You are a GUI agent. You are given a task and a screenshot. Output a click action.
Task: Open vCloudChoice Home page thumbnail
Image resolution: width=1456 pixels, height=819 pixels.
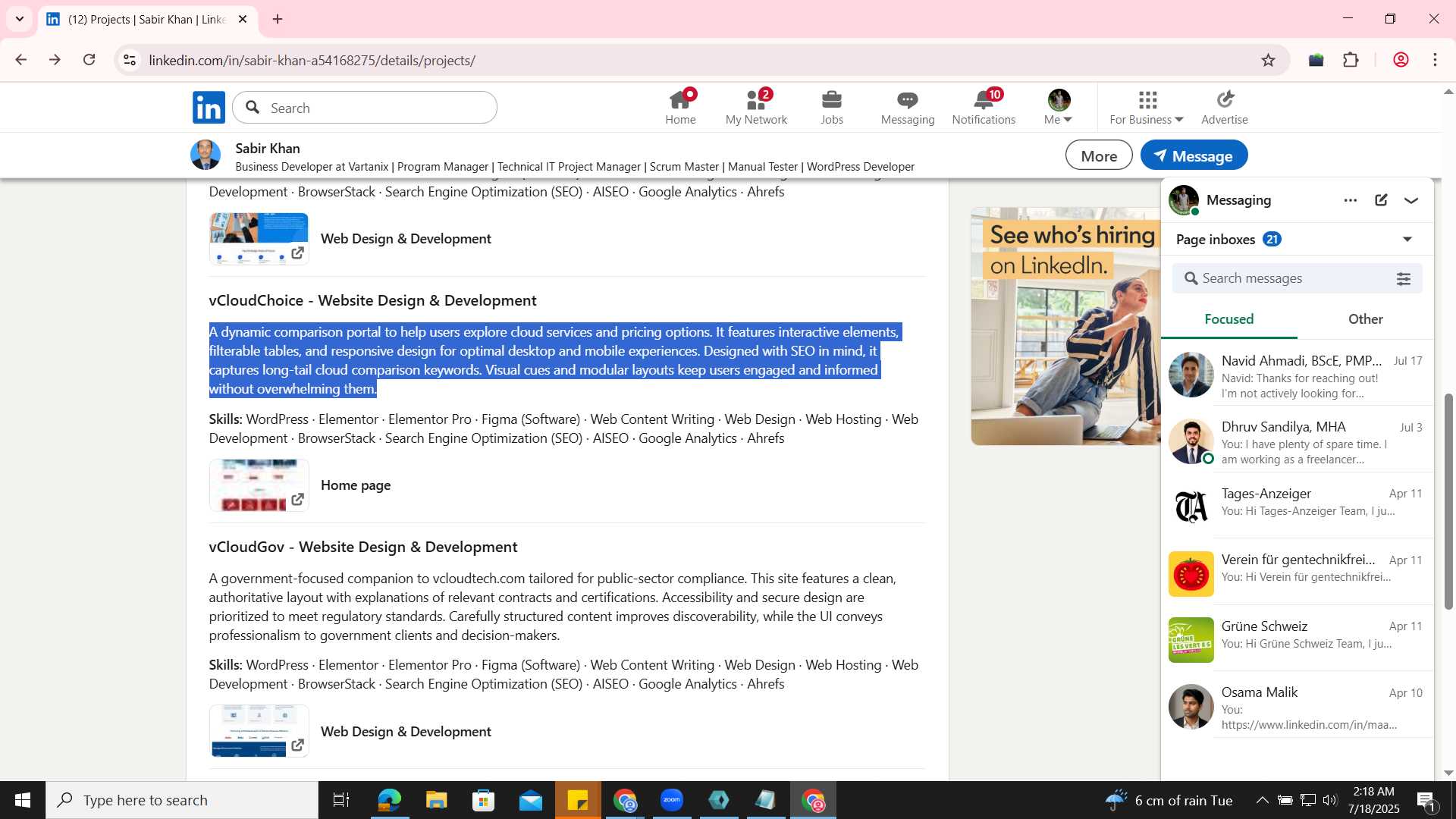coord(259,485)
